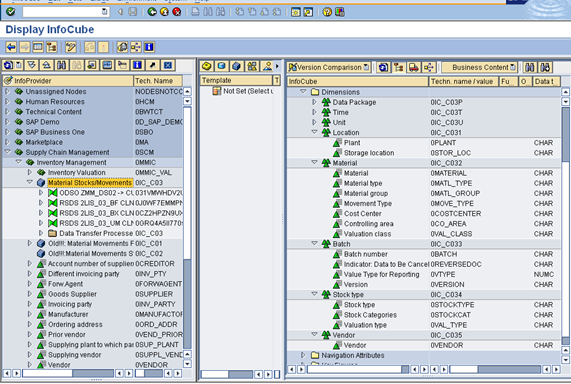The height and width of the screenshot is (384, 571).
Task: Click Create New Session icon
Action: [296, 12]
